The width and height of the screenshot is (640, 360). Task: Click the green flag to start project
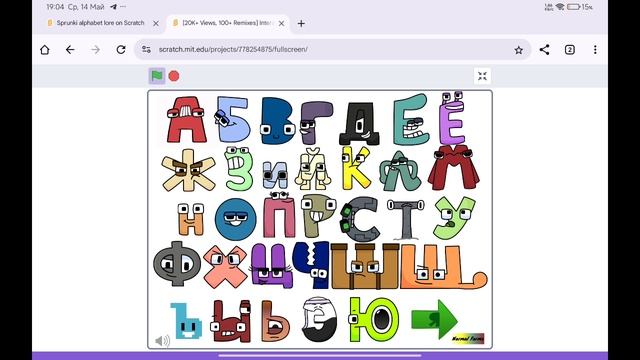click(157, 76)
